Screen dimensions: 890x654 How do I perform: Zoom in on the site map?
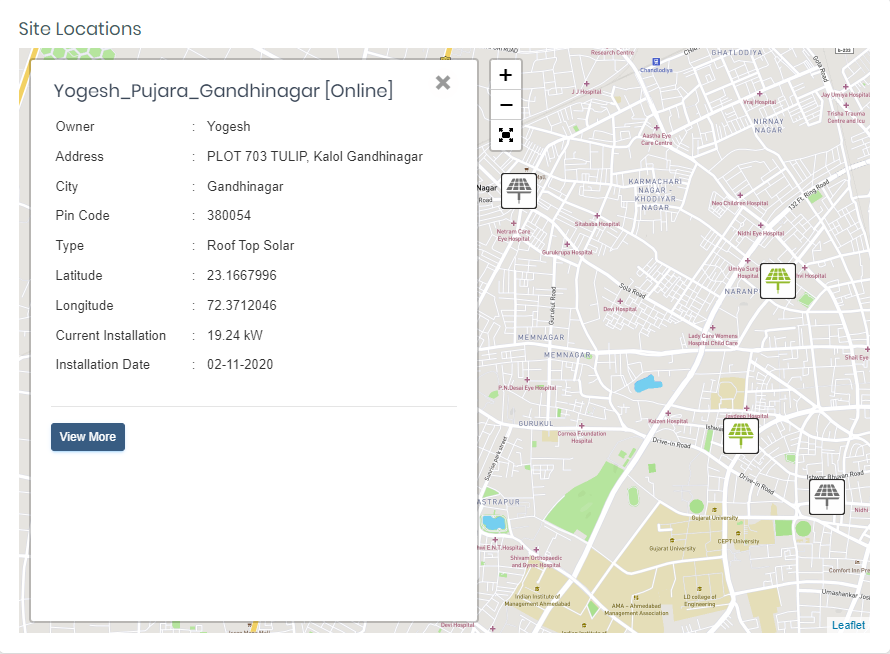(506, 75)
